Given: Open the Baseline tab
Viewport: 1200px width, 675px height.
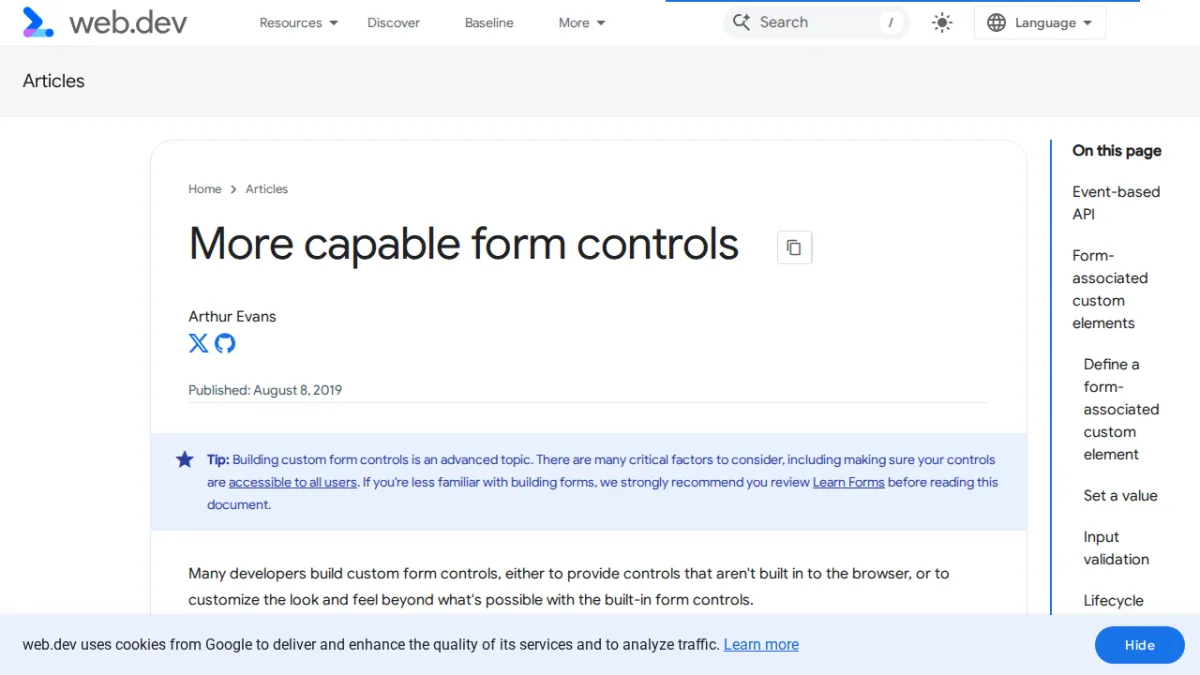Looking at the screenshot, I should 489,22.
